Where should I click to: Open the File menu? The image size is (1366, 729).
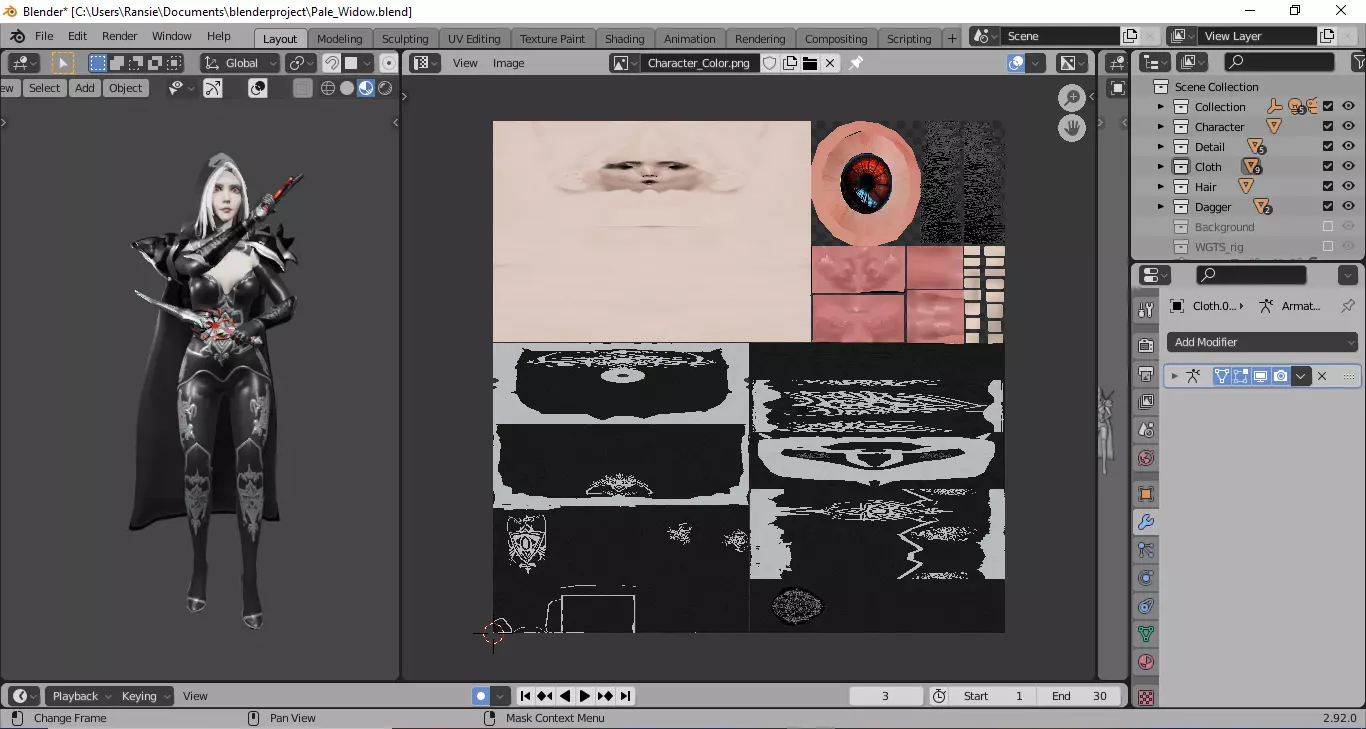(x=44, y=36)
